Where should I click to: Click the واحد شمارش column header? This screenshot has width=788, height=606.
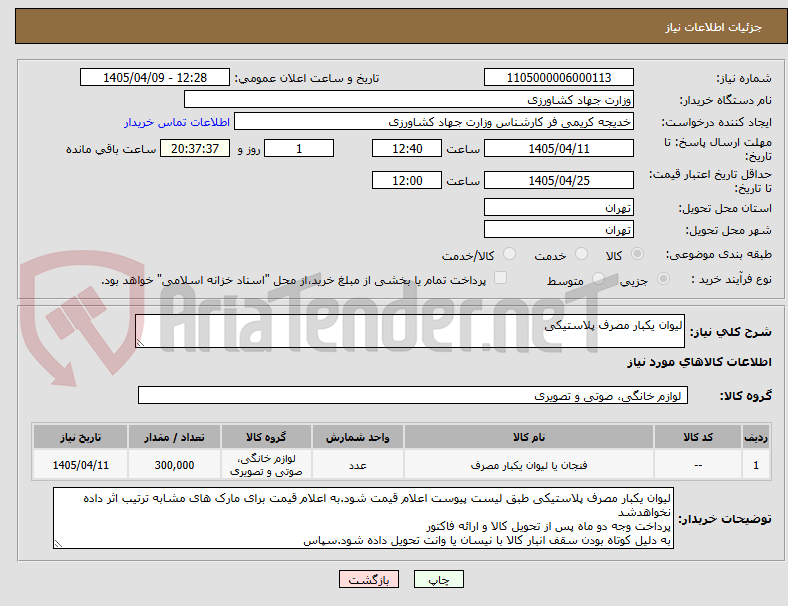click(357, 437)
